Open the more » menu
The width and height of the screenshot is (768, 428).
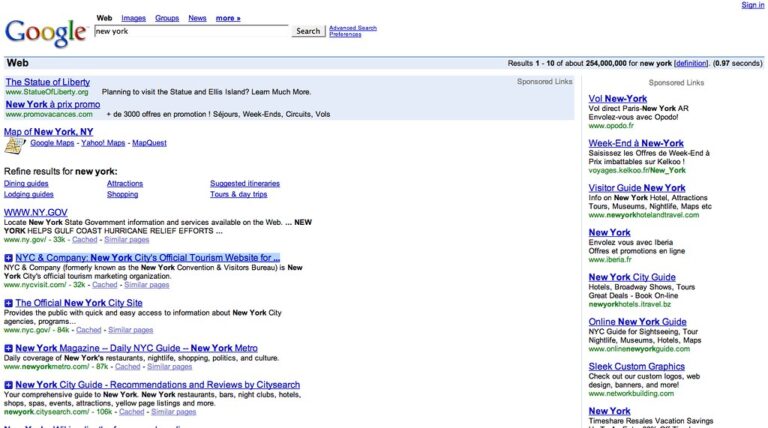click(x=228, y=18)
